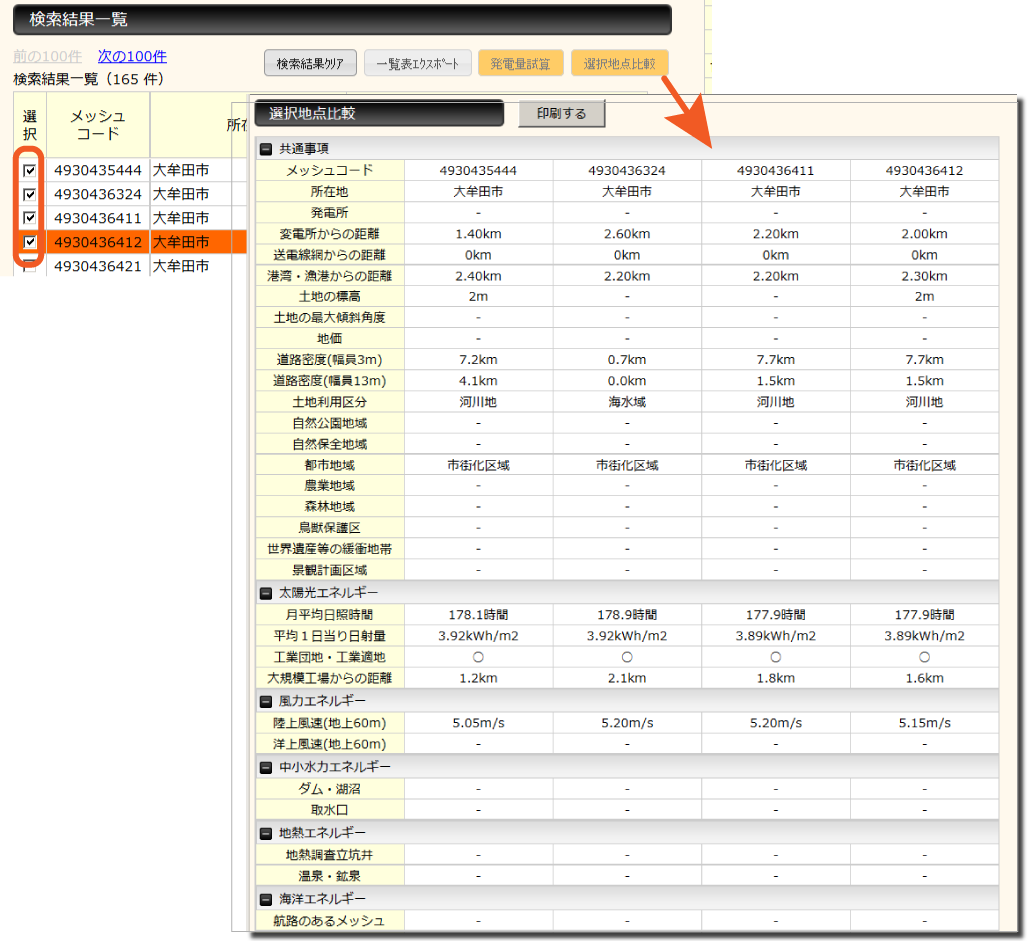Screen dimensions: 1028x941
Task: Collapse the 共通事項 section
Action: tap(266, 149)
